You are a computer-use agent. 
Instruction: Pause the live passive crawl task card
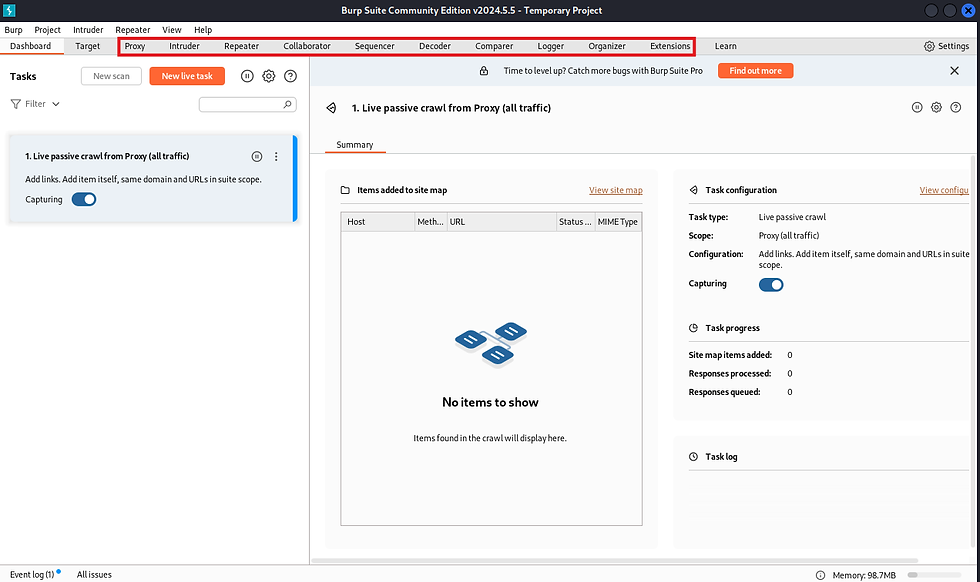tap(257, 156)
